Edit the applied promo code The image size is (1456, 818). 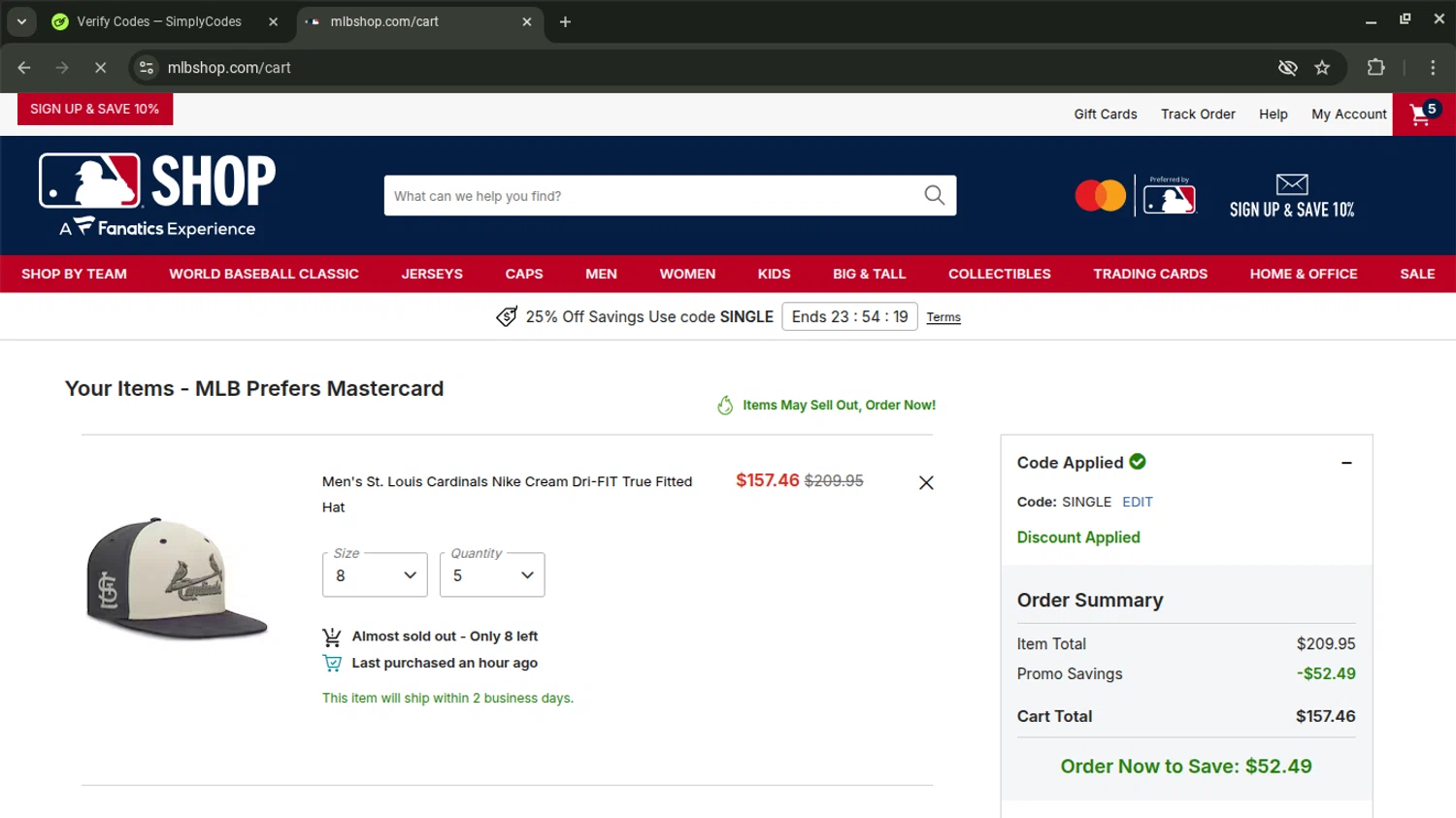pyautogui.click(x=1138, y=502)
